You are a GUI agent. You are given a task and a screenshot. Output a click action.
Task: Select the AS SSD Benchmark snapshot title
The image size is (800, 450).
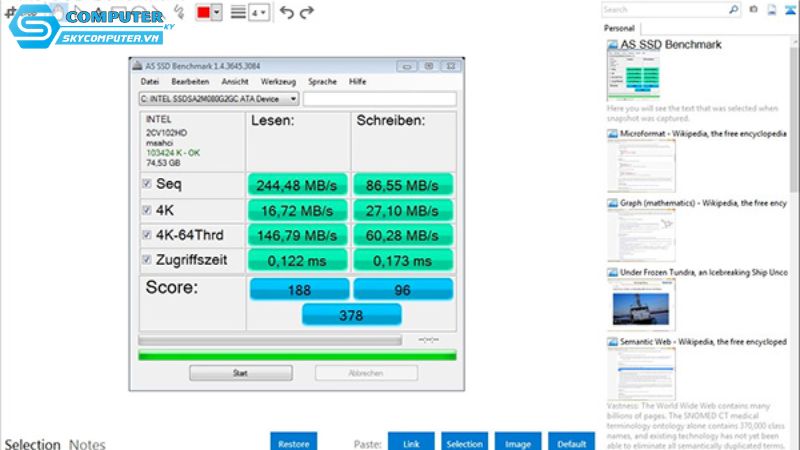(670, 44)
